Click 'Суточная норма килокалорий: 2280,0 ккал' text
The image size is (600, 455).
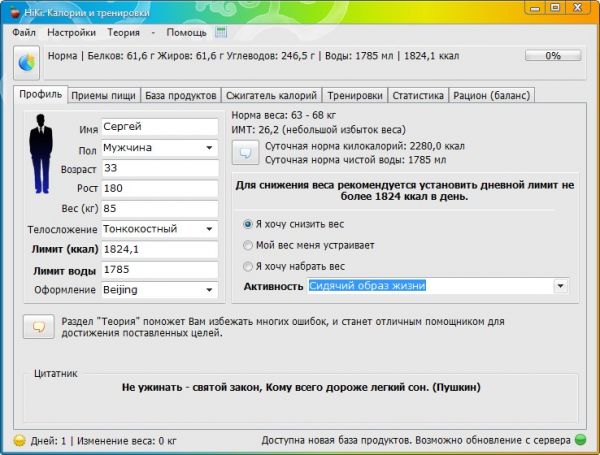tap(365, 146)
